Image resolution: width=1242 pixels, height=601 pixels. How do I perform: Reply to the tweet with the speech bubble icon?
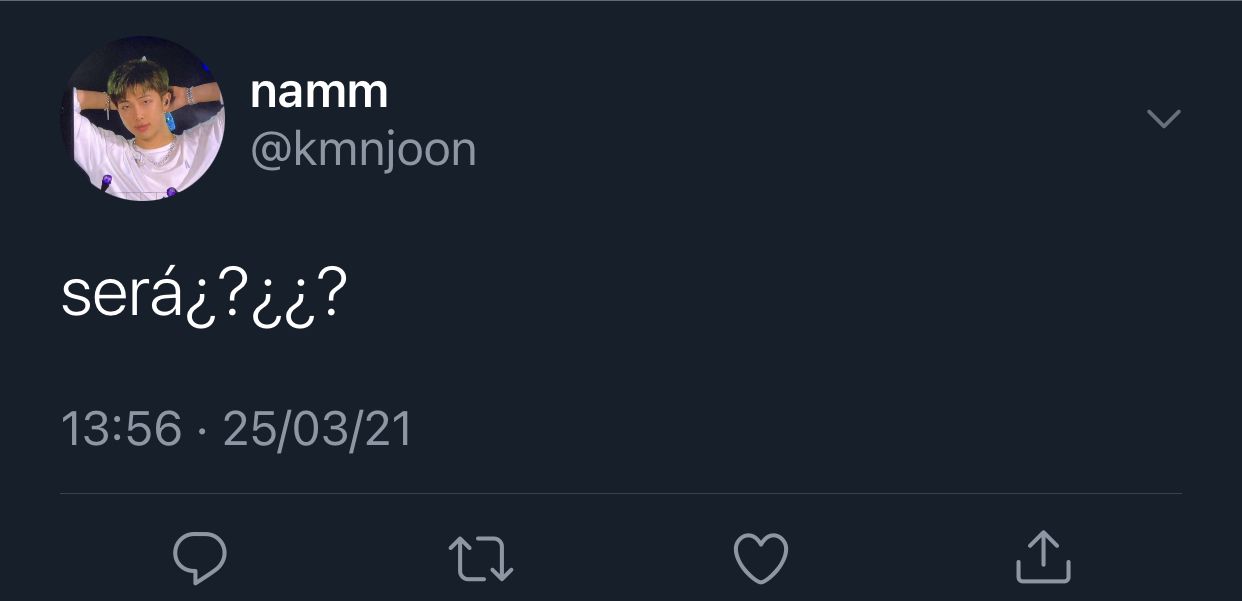click(200, 558)
